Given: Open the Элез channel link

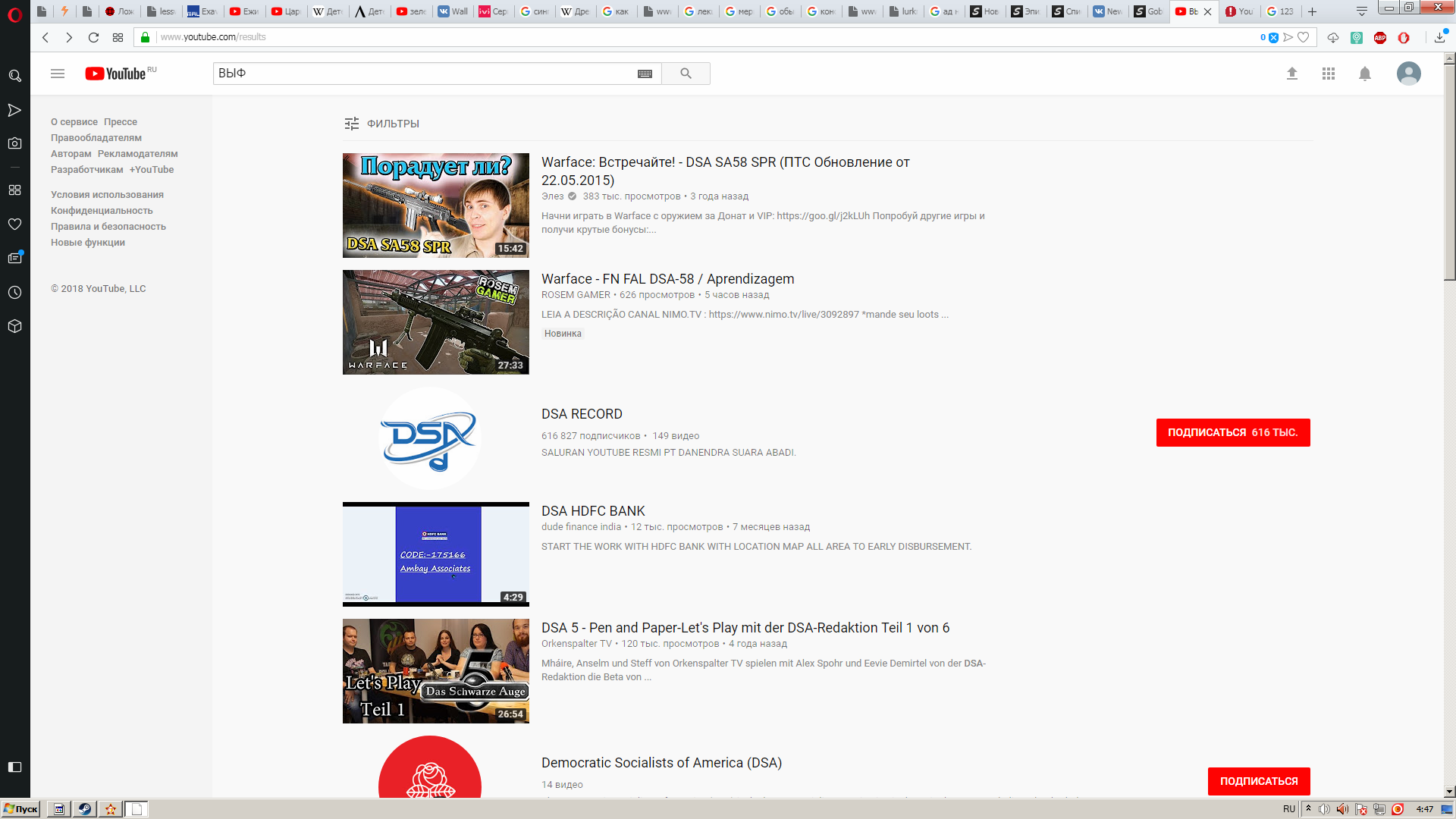Looking at the screenshot, I should click(553, 196).
